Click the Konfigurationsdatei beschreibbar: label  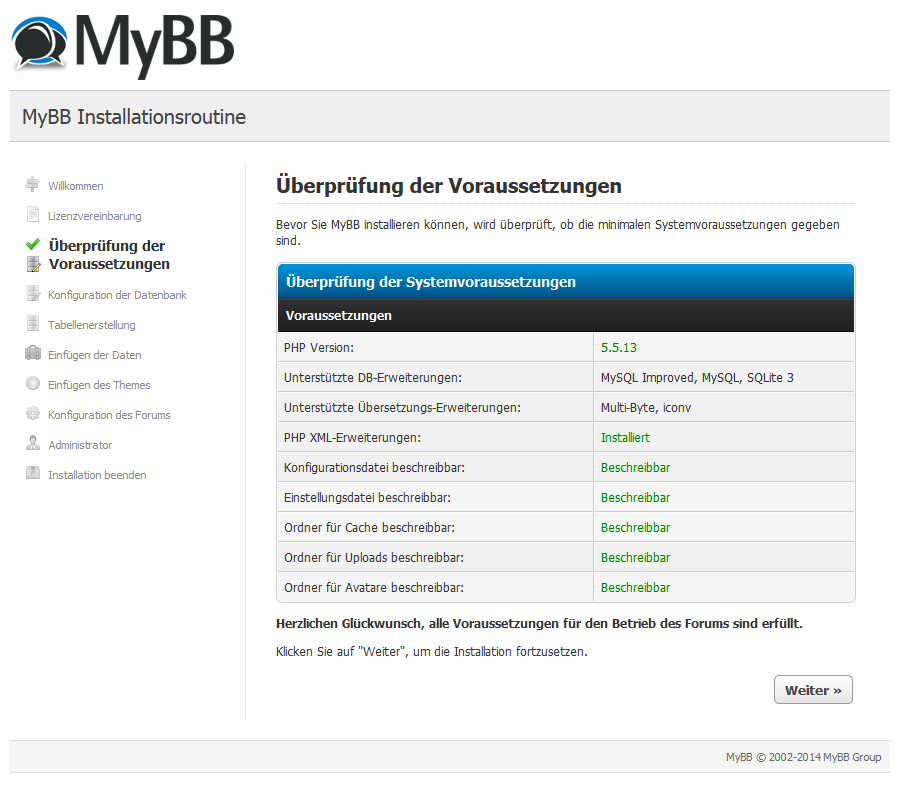pyautogui.click(x=374, y=468)
